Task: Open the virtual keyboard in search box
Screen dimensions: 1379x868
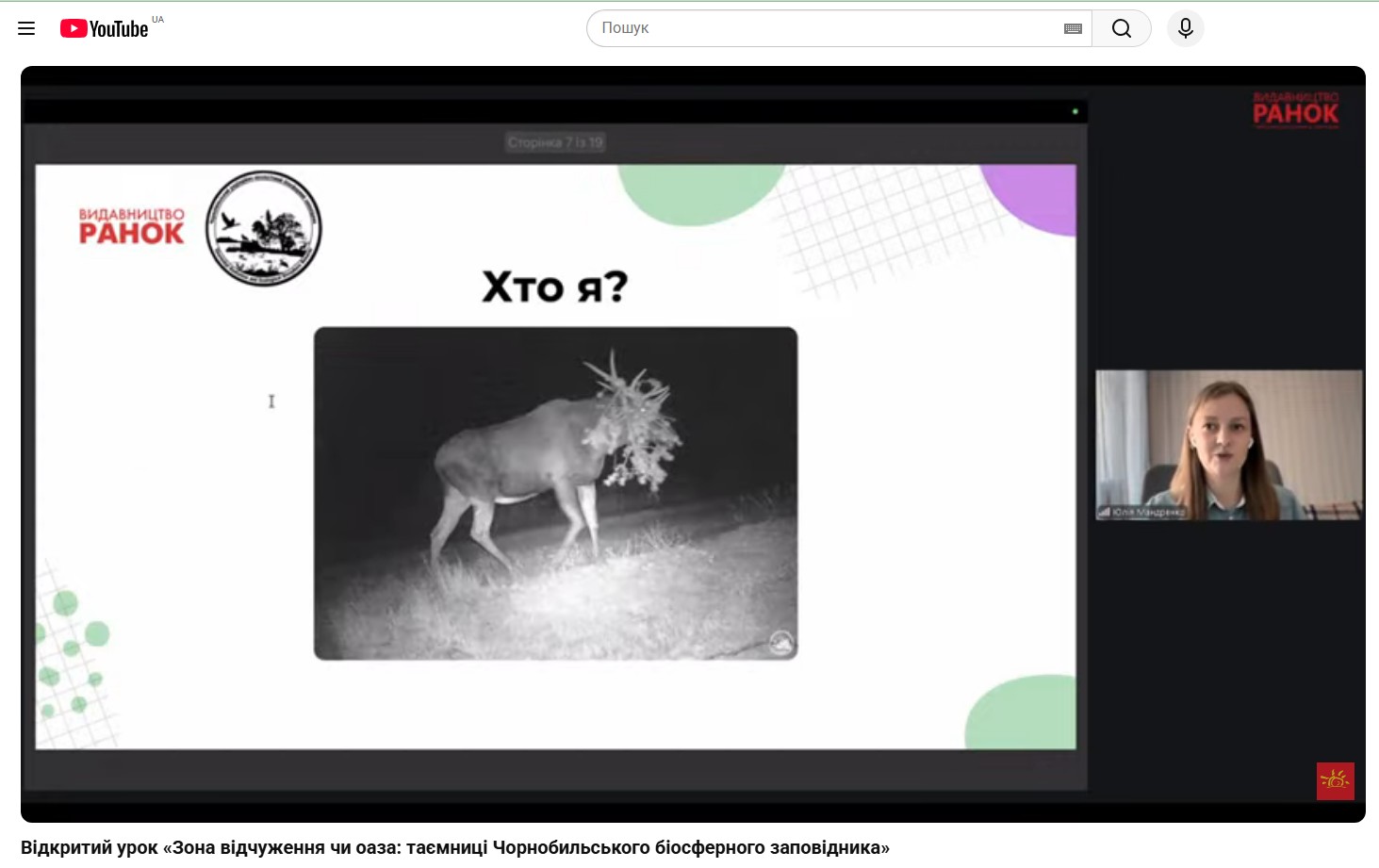Action: (x=1073, y=28)
